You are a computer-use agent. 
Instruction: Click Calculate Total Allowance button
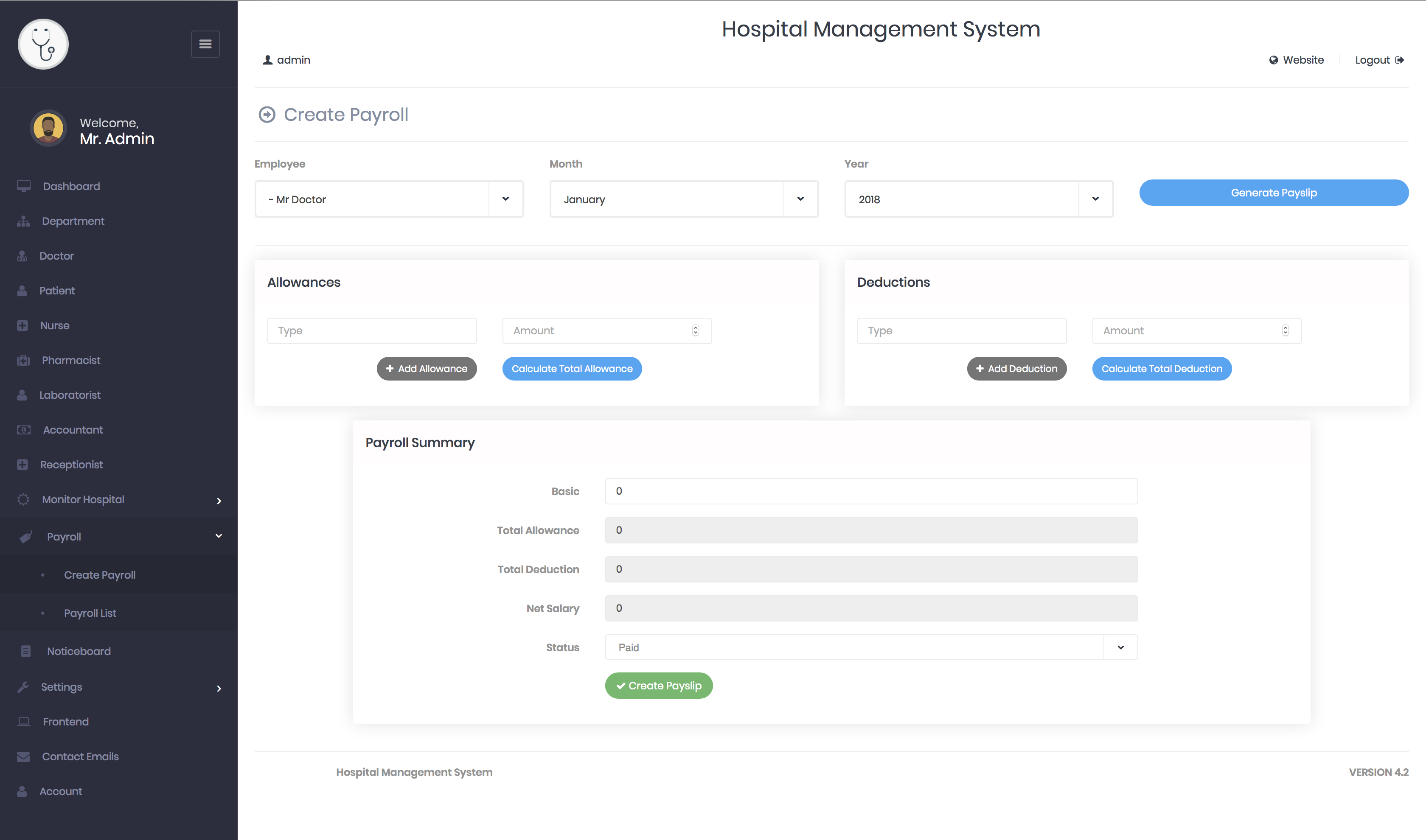(573, 369)
